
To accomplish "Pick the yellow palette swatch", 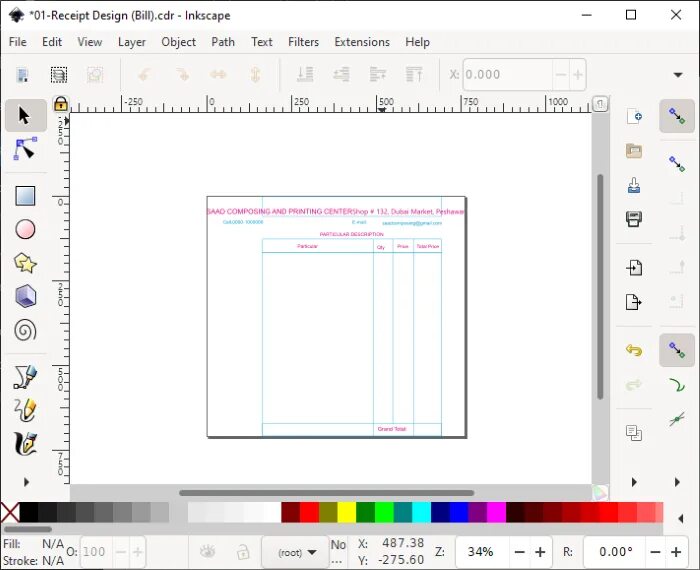I will click(346, 512).
